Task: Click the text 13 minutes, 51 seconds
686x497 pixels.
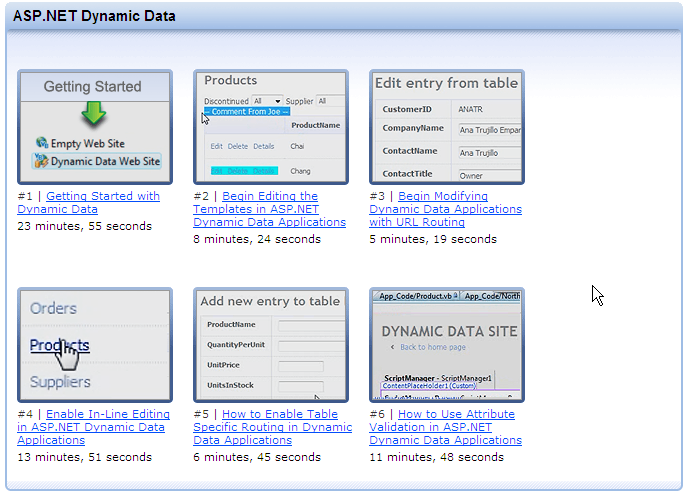Action: (x=84, y=457)
